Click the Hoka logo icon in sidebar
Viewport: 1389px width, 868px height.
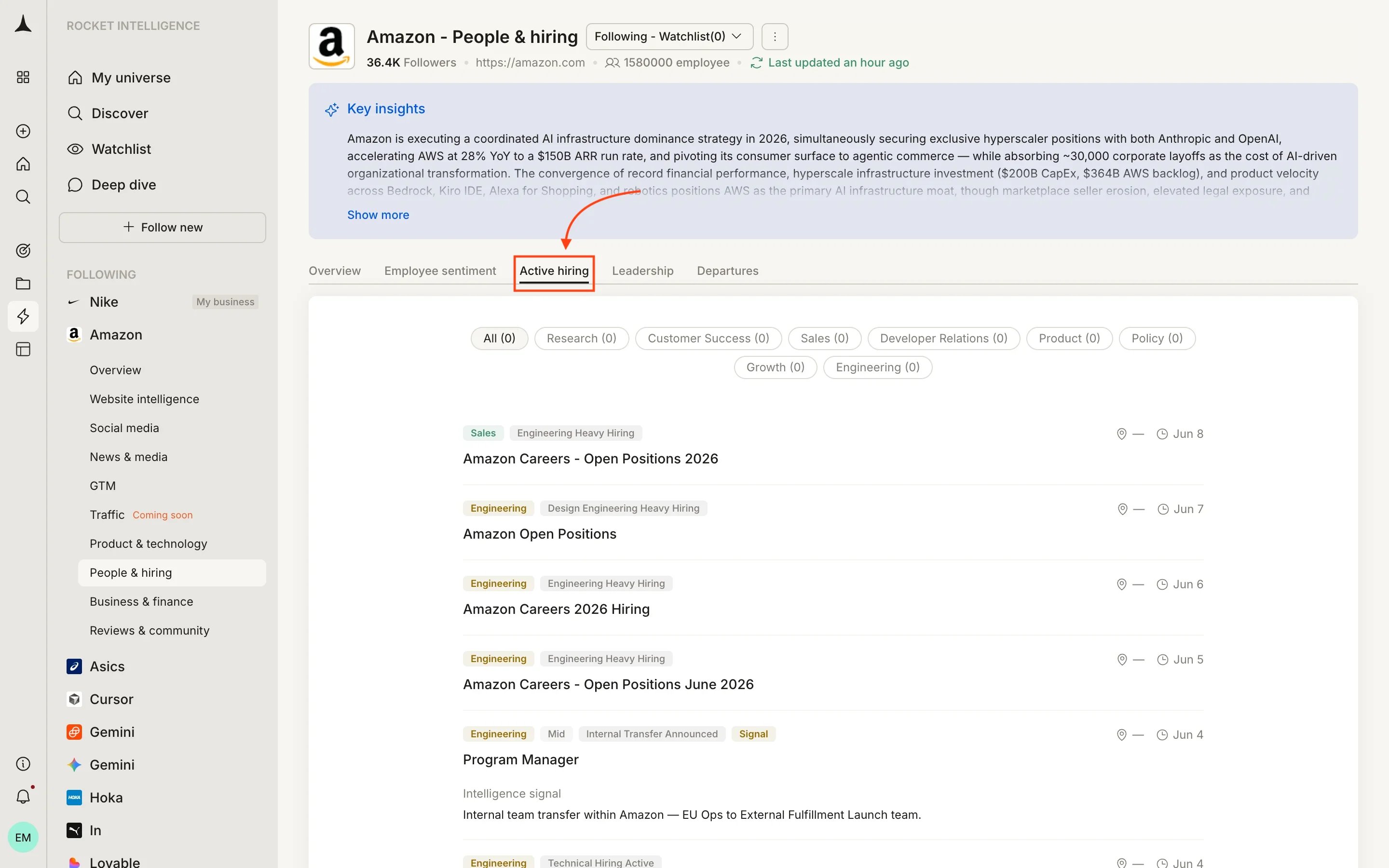(74, 798)
